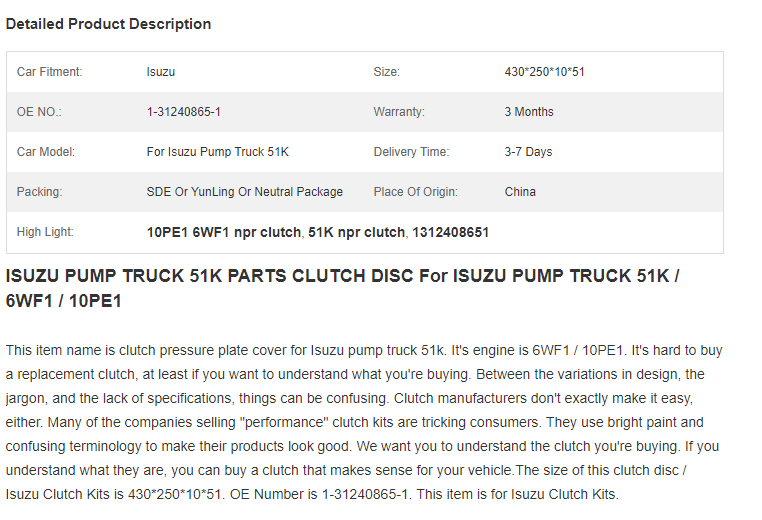Click the 'Car Fitment:' label
762x520 pixels.
pos(50,72)
